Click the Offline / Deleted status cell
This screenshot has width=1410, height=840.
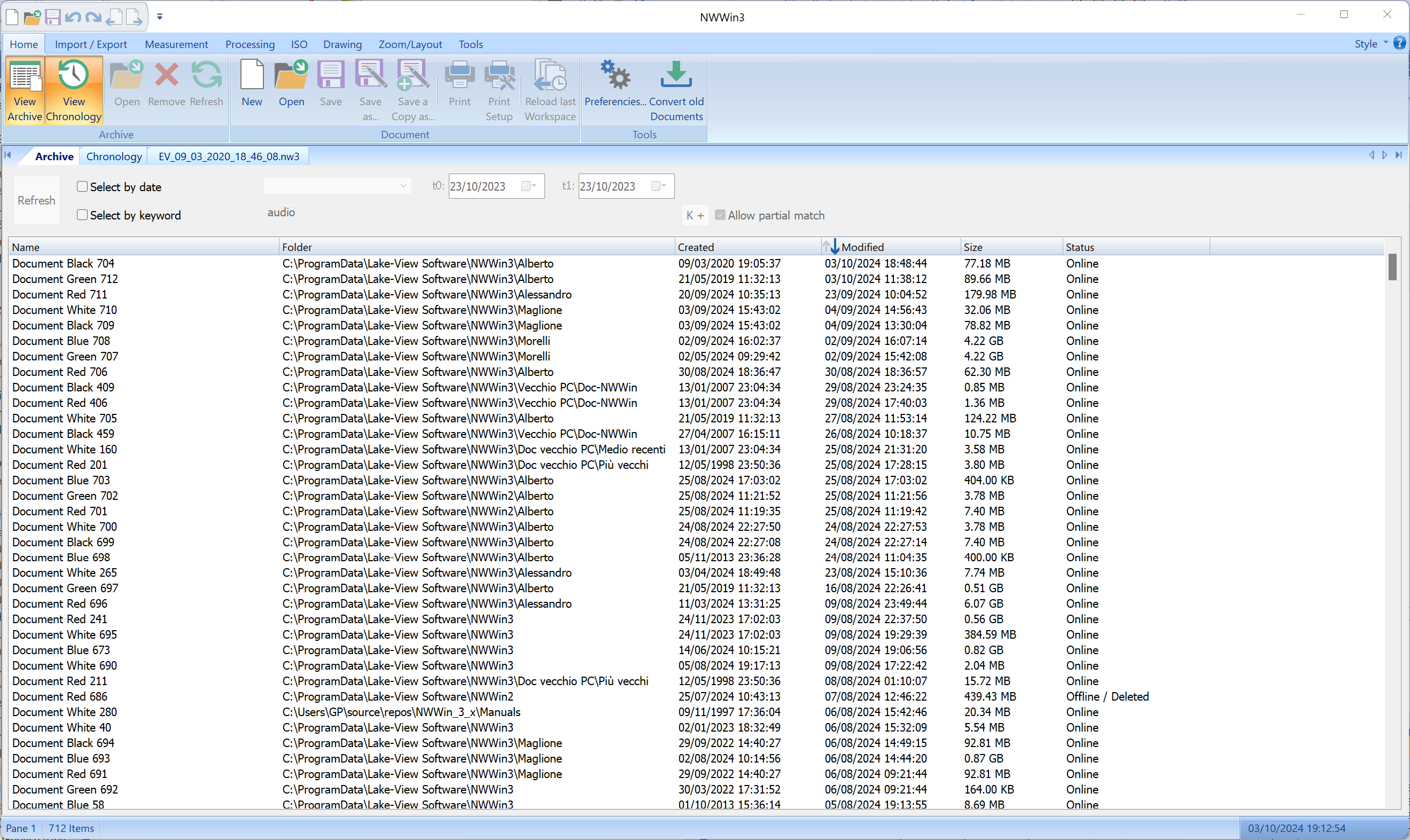[1107, 696]
